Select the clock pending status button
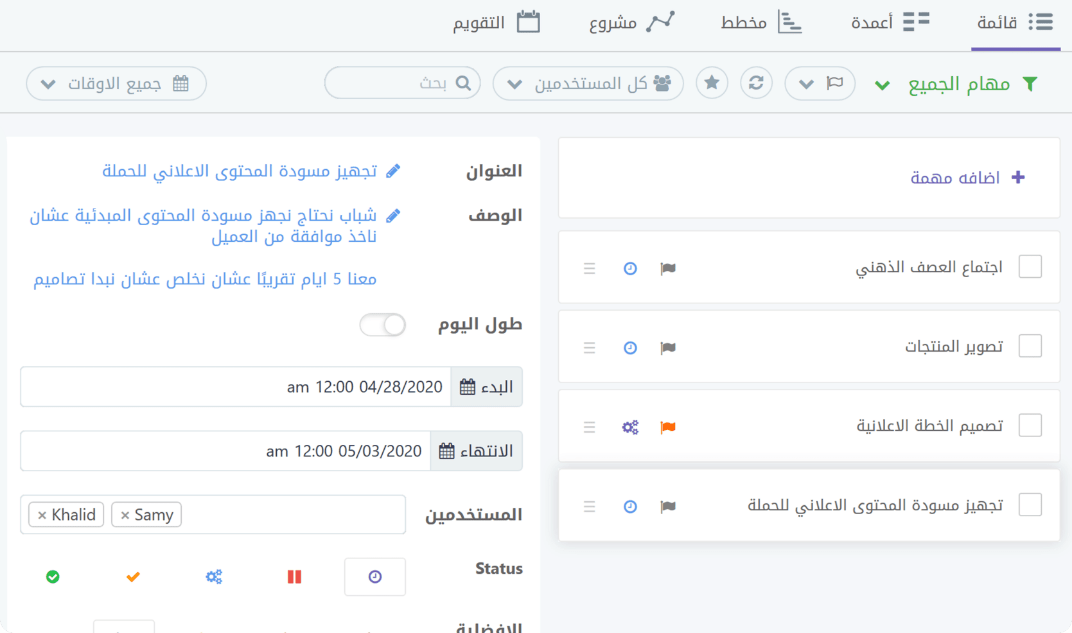The image size is (1072, 633). [x=375, y=577]
